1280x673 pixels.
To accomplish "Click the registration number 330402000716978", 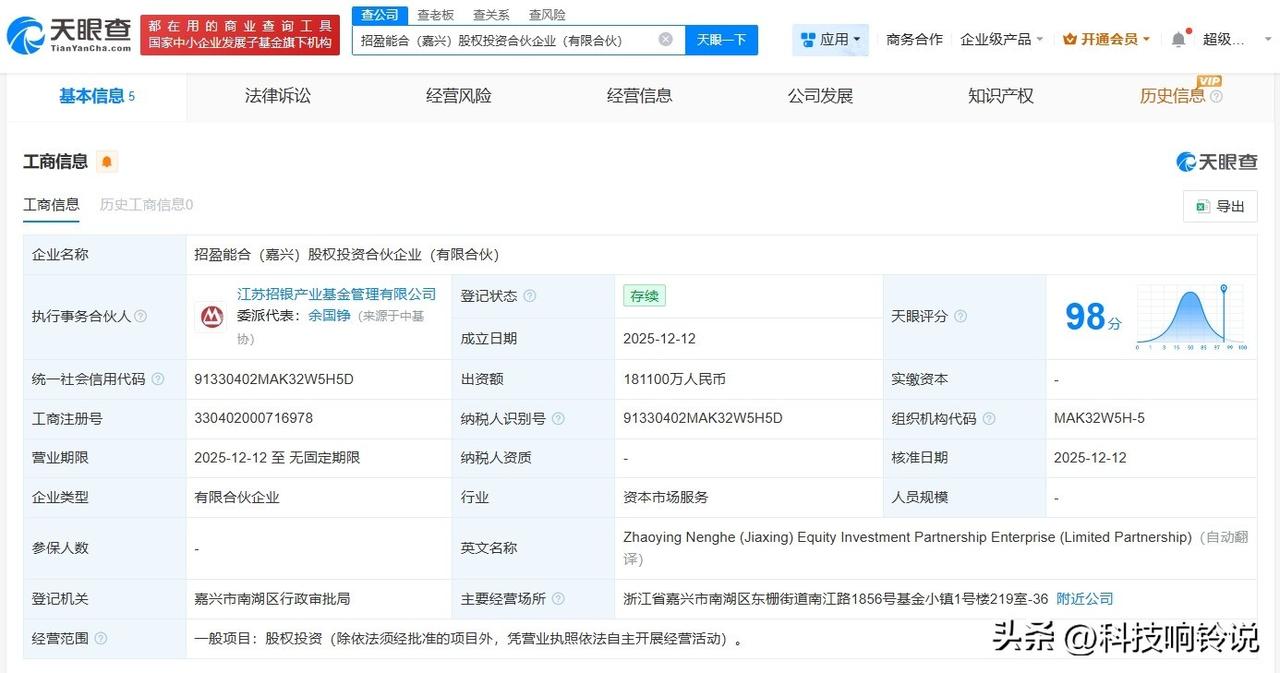I will [x=253, y=419].
